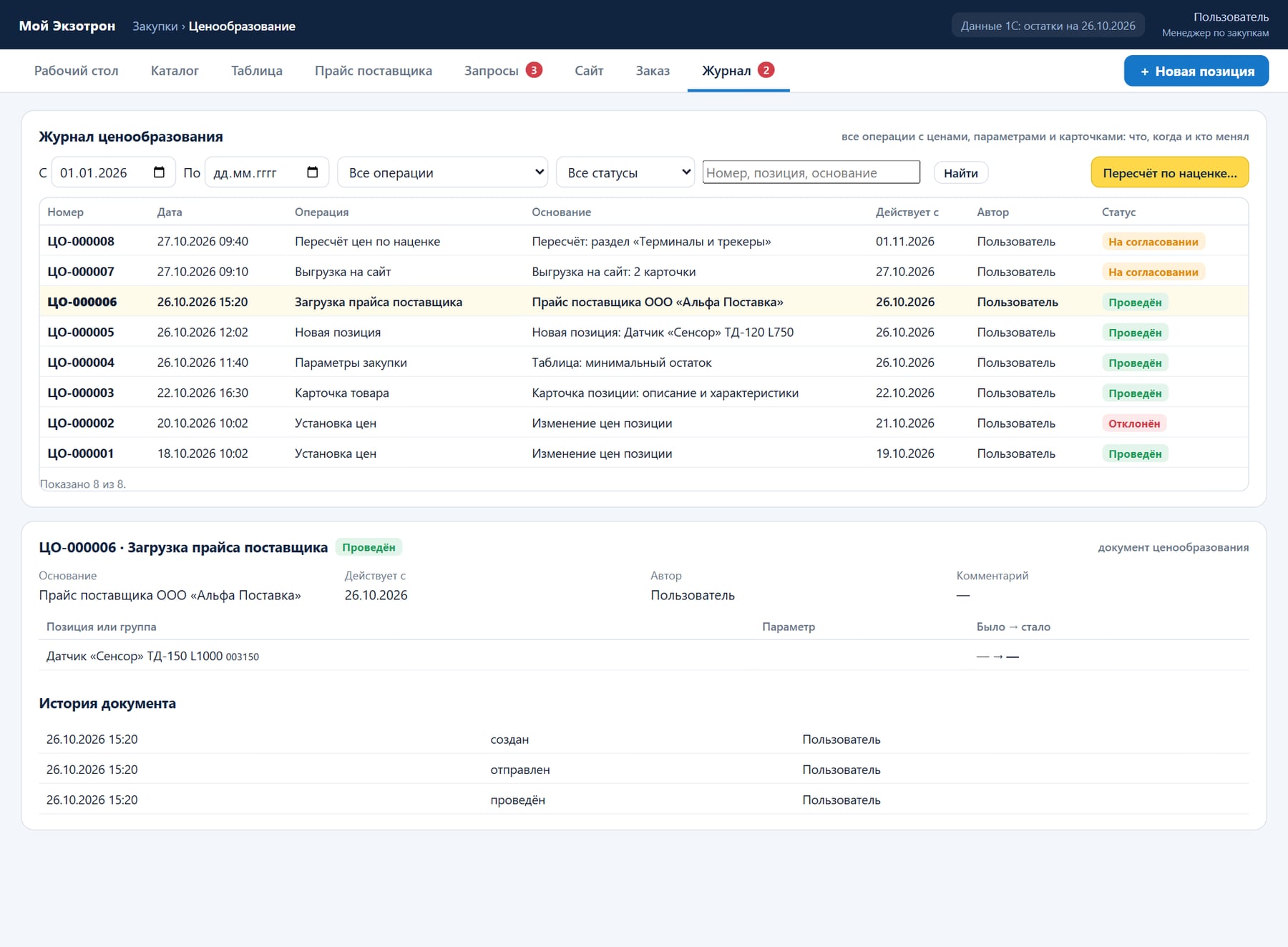Switch to the "Сайт" tab

589,71
